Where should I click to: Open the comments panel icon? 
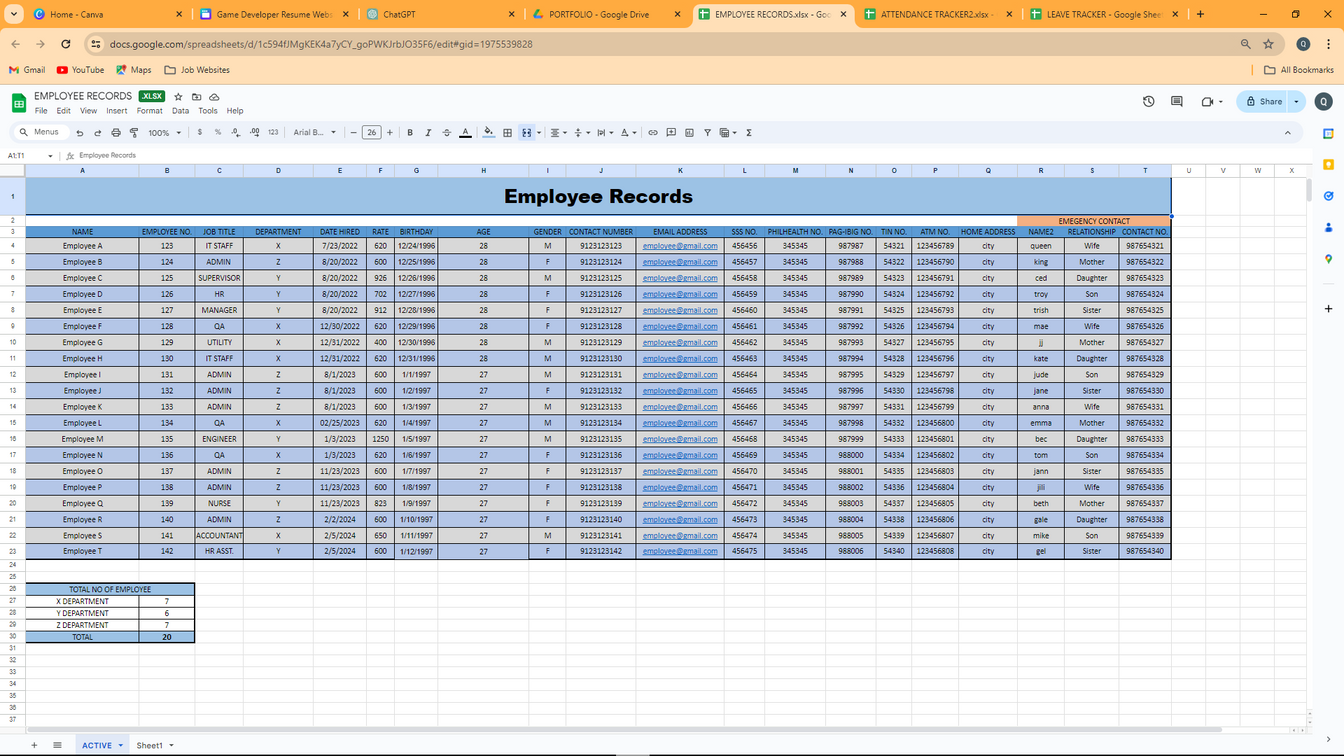click(x=1176, y=102)
